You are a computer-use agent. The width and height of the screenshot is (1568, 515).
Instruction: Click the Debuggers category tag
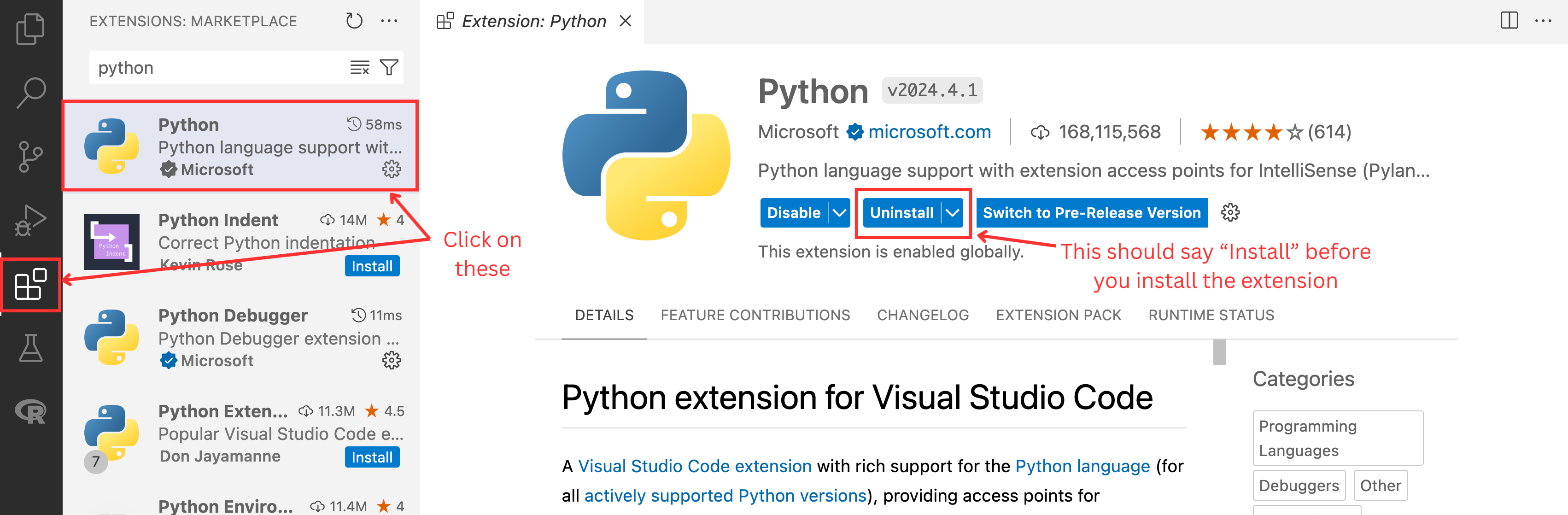pyautogui.click(x=1299, y=485)
